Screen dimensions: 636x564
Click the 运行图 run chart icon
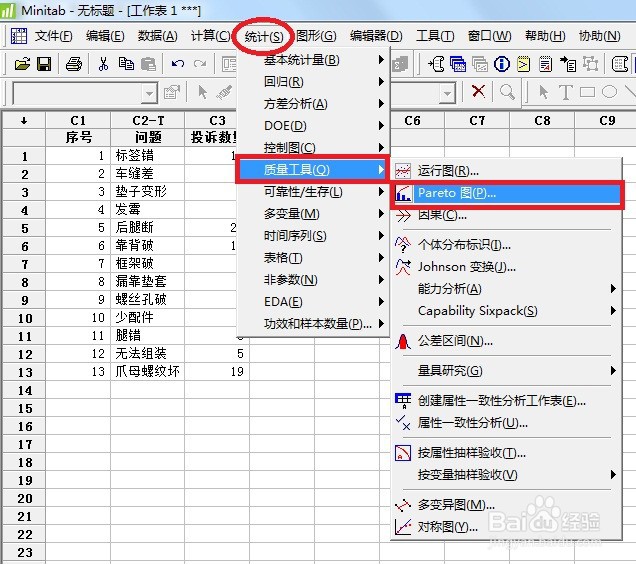click(403, 171)
